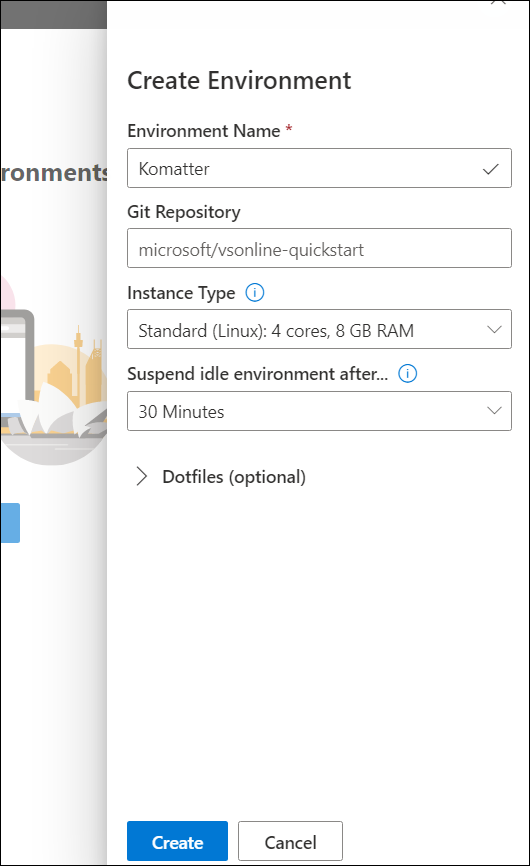Screen dimensions: 530x866
Task: Click the Environment Name label
Action: tap(204, 131)
